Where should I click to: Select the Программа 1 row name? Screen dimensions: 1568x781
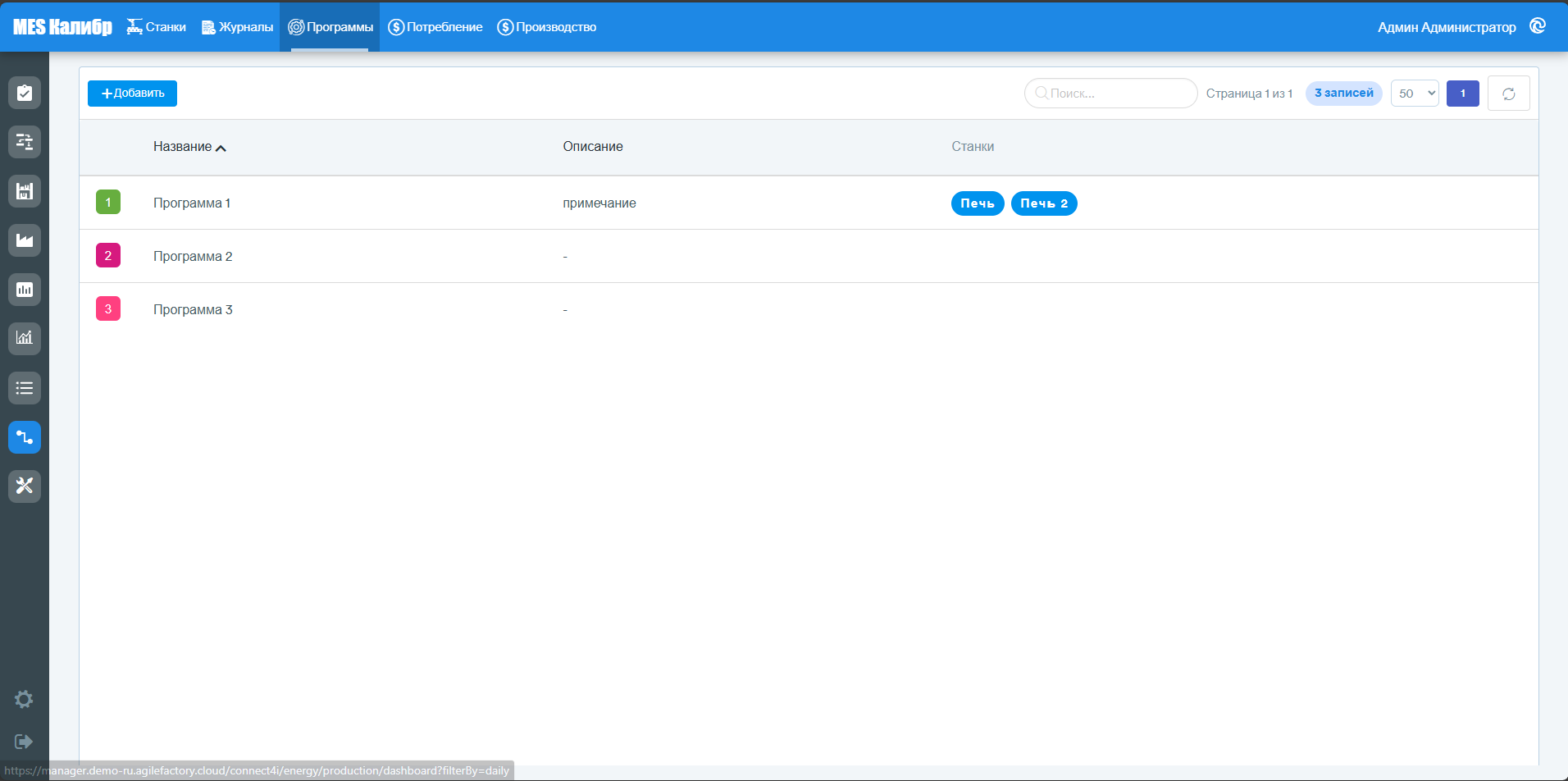click(192, 203)
